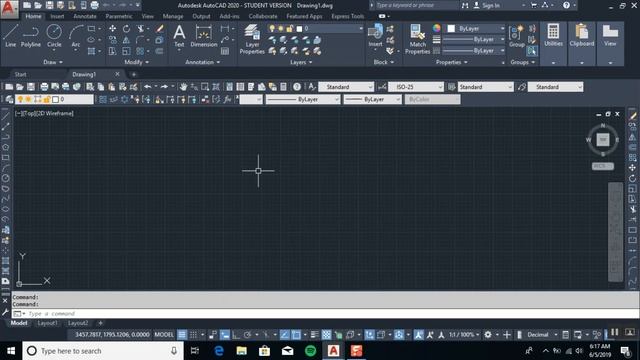The width and height of the screenshot is (640, 360).
Task: Toggle annotation visibility icon in status bar
Action: click(418, 335)
